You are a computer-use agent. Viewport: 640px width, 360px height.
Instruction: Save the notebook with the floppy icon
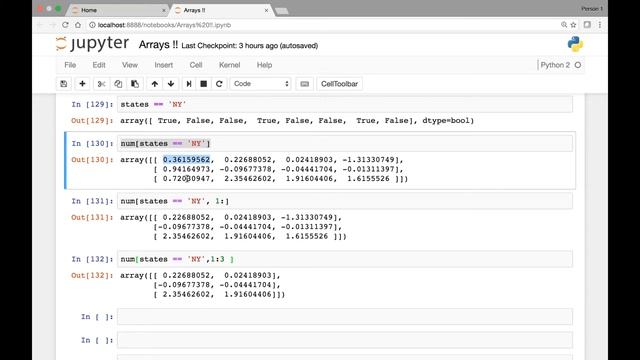click(64, 84)
